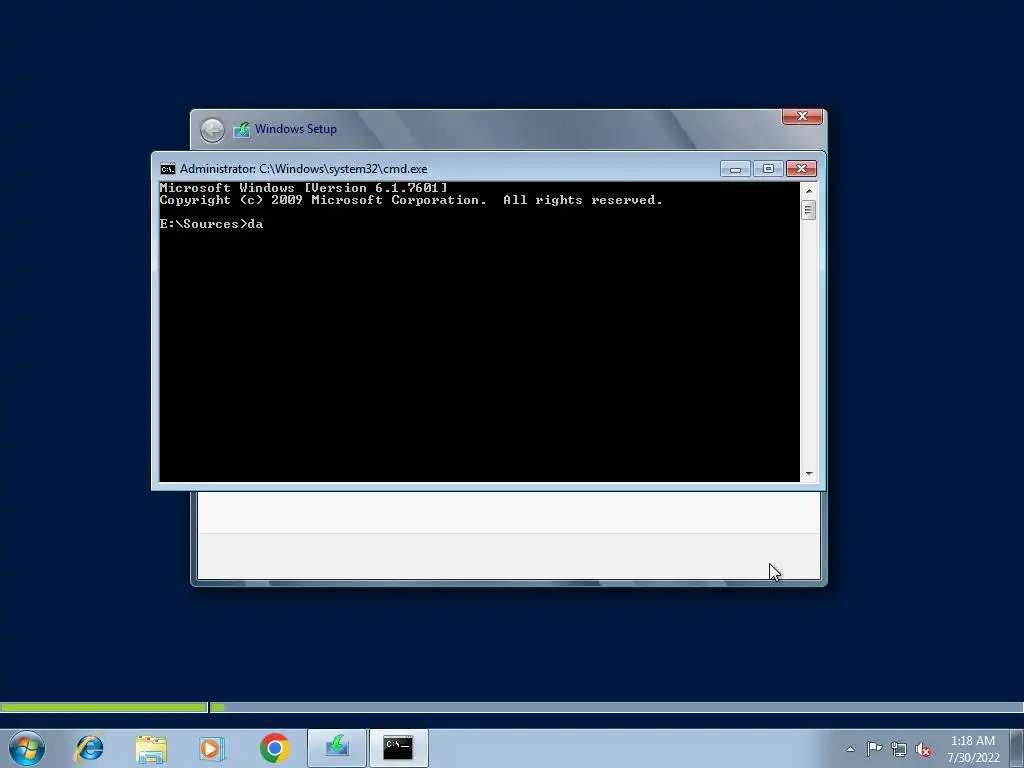Click the cmd scrollbar up arrow
Screen dimensions: 1024x768
click(808, 191)
